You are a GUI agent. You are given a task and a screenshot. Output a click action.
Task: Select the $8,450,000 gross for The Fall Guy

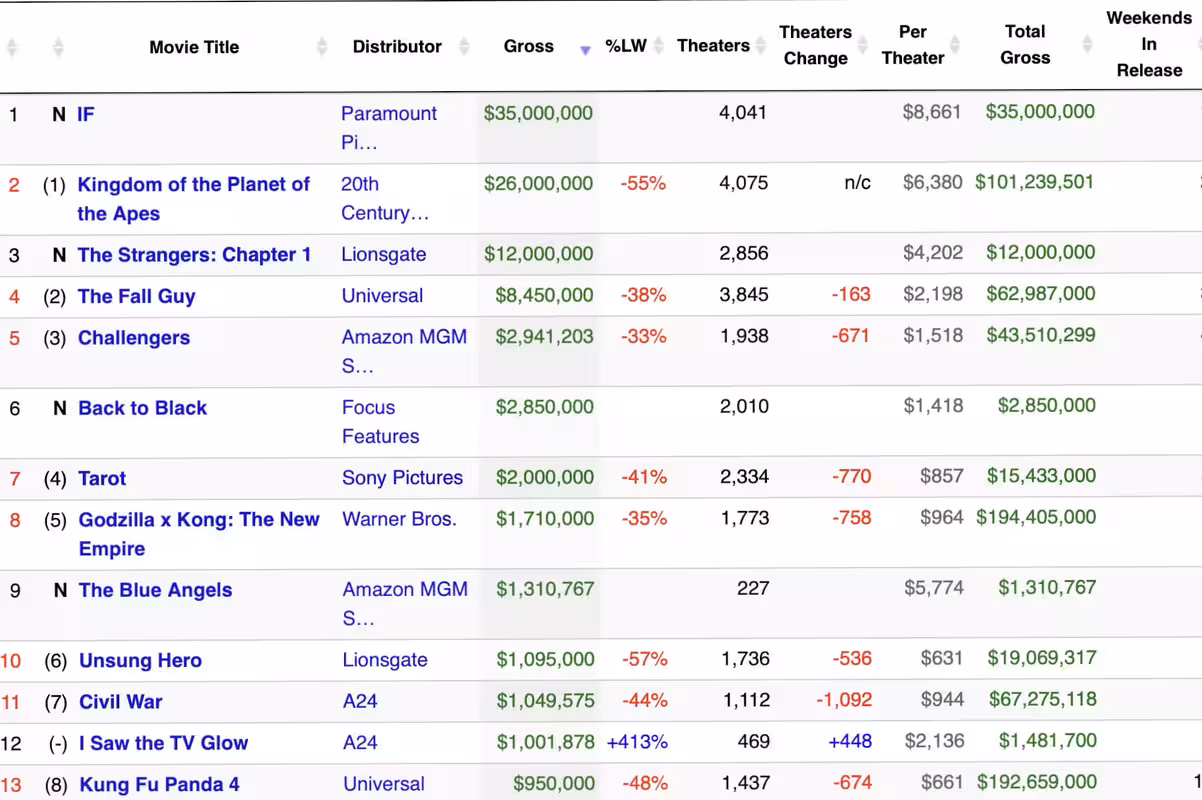pos(544,295)
